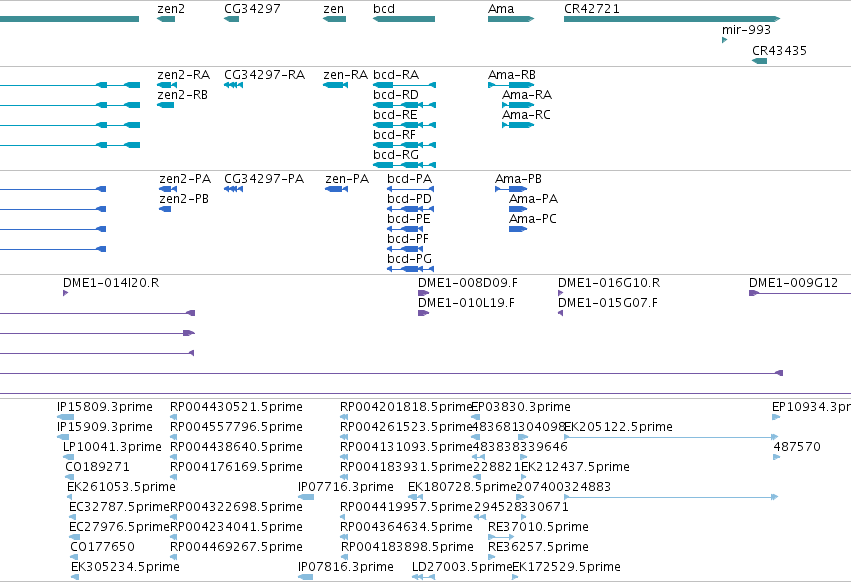Click the EK261053.5prime EST

pyautogui.click(x=69, y=497)
